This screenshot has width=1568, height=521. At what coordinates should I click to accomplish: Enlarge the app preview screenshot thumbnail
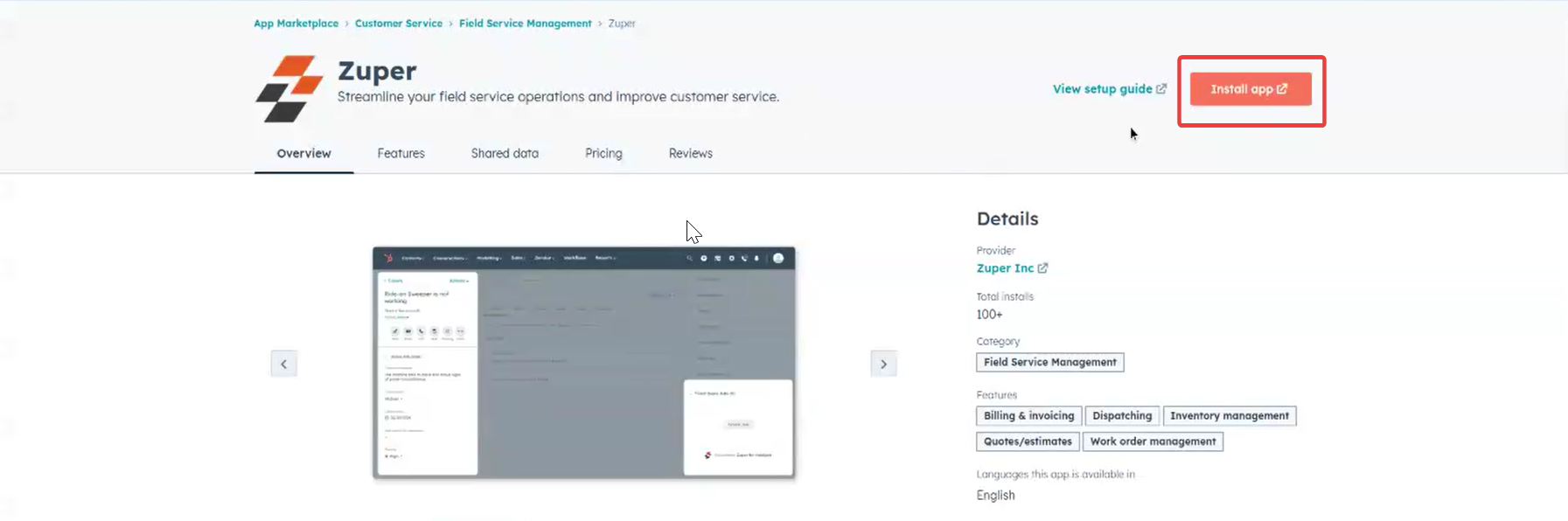pyautogui.click(x=583, y=363)
